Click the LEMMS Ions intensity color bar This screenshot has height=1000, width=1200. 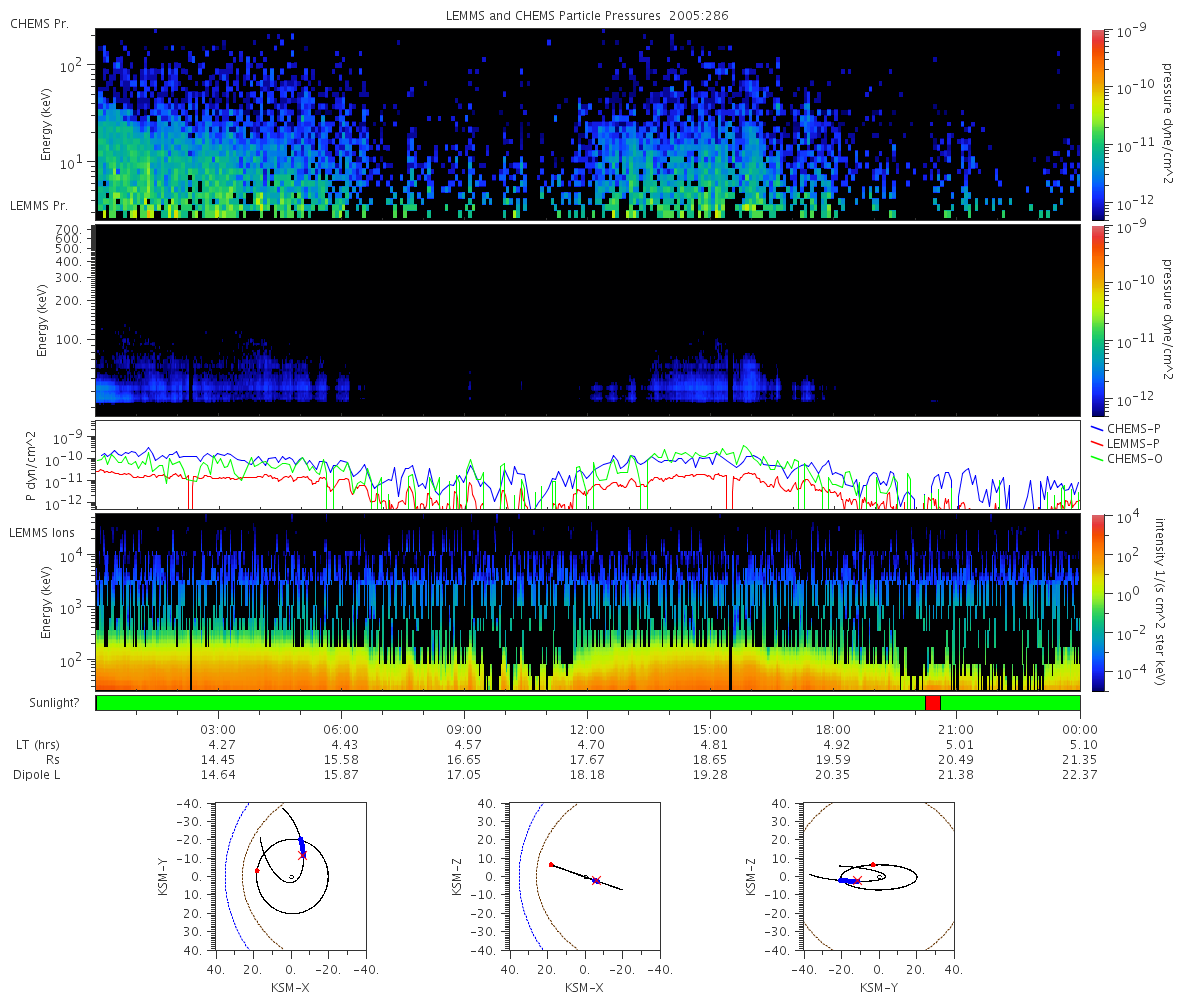point(1098,602)
